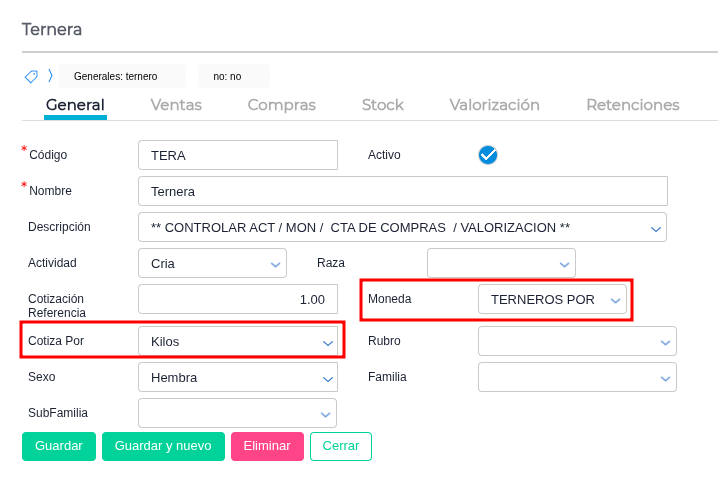Image resolution: width=718 pixels, height=489 pixels.
Task: Click the Cotización Referencia field
Action: coord(238,299)
